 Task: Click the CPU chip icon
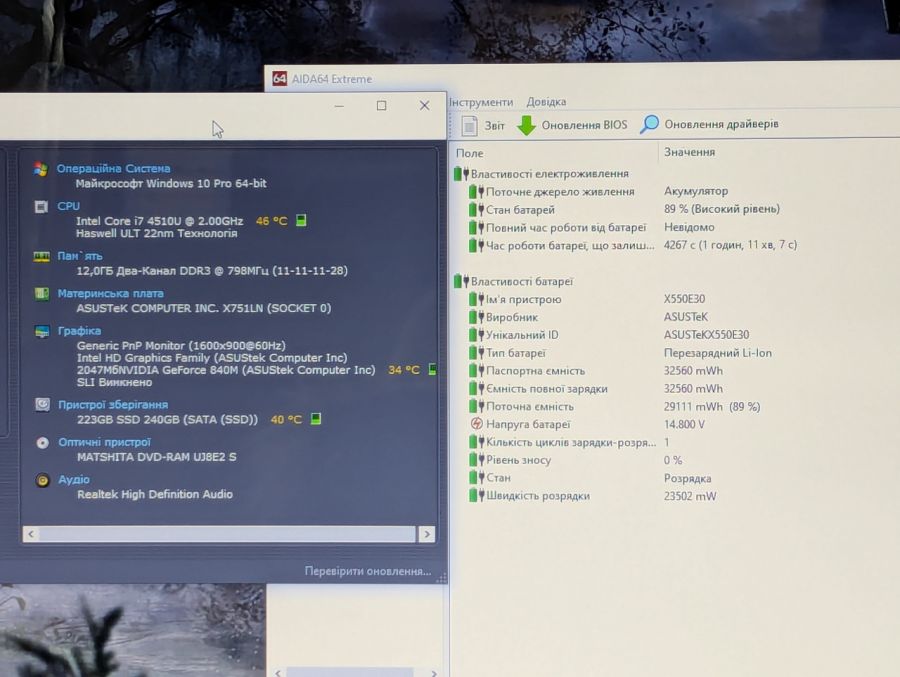[41, 206]
